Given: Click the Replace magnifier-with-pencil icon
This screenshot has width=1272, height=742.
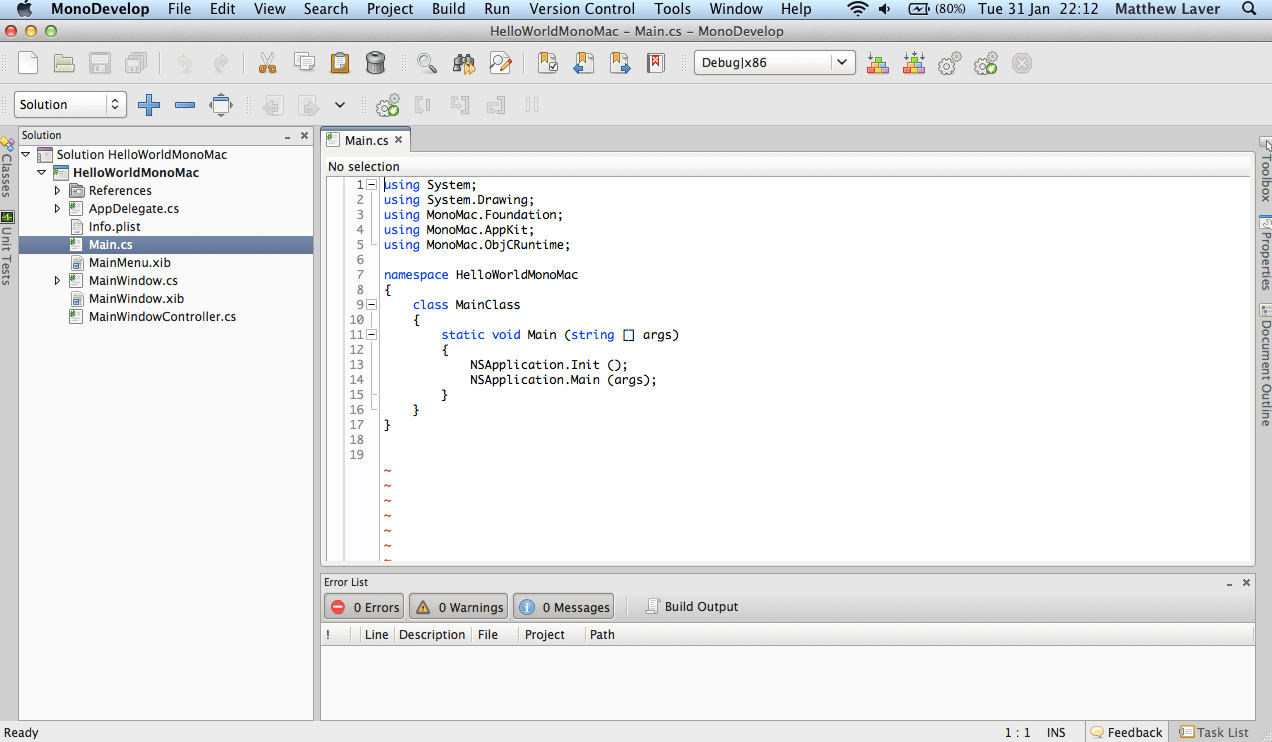Looking at the screenshot, I should (x=500, y=63).
